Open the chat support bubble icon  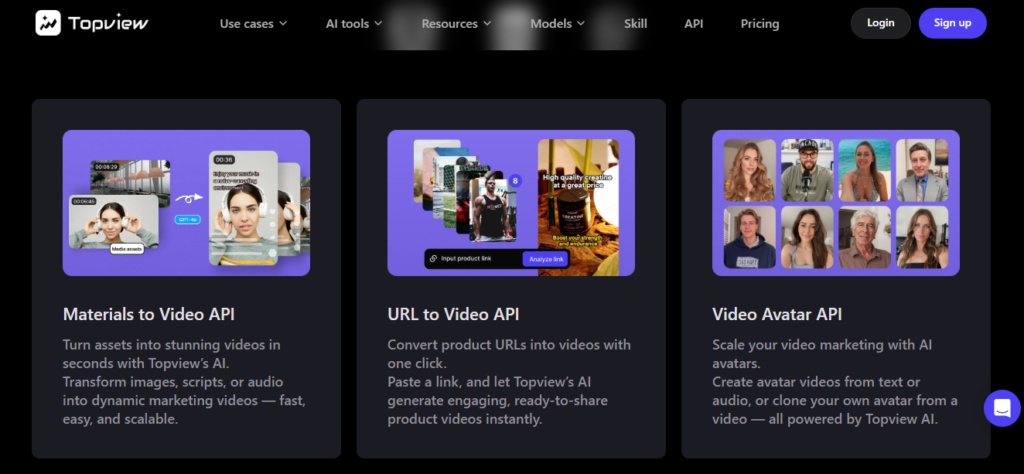(x=1002, y=408)
